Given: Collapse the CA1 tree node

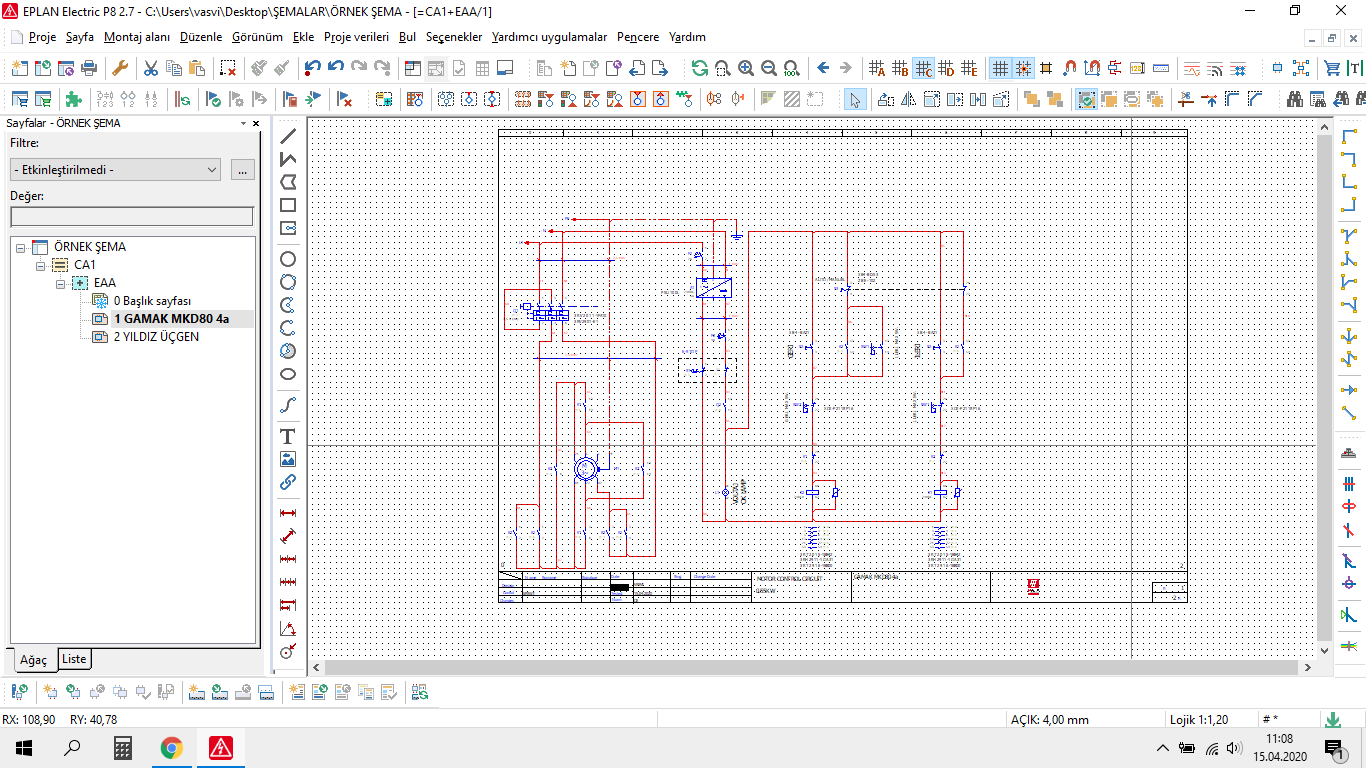Looking at the screenshot, I should 41,265.
